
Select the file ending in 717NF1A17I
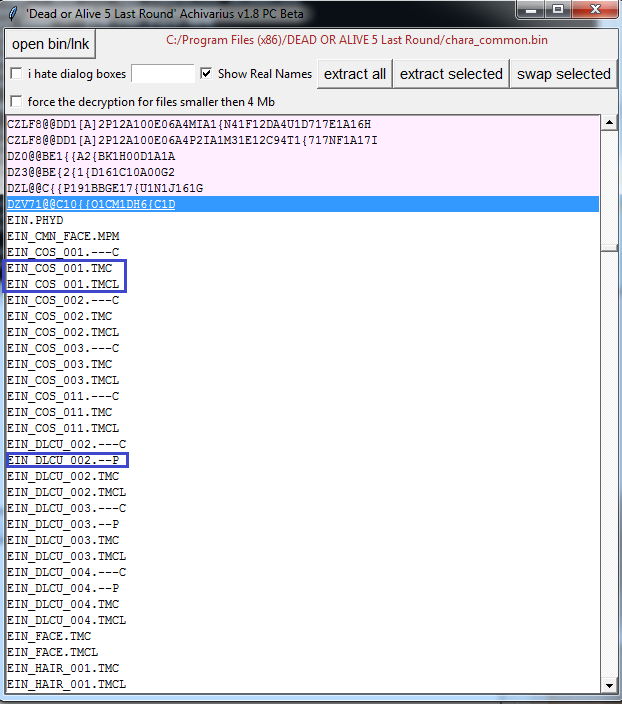pos(303,141)
